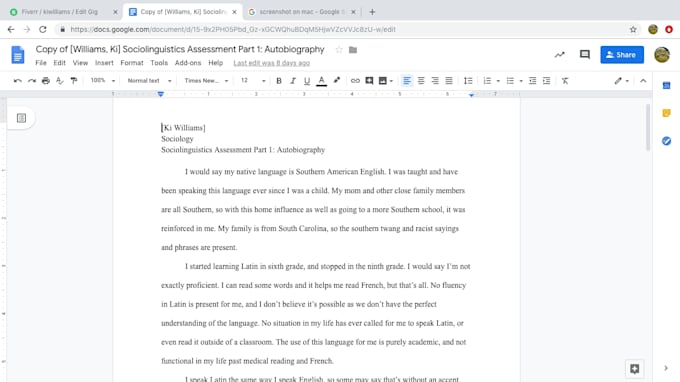
Task: Insert a link from toolbar
Action: point(355,81)
